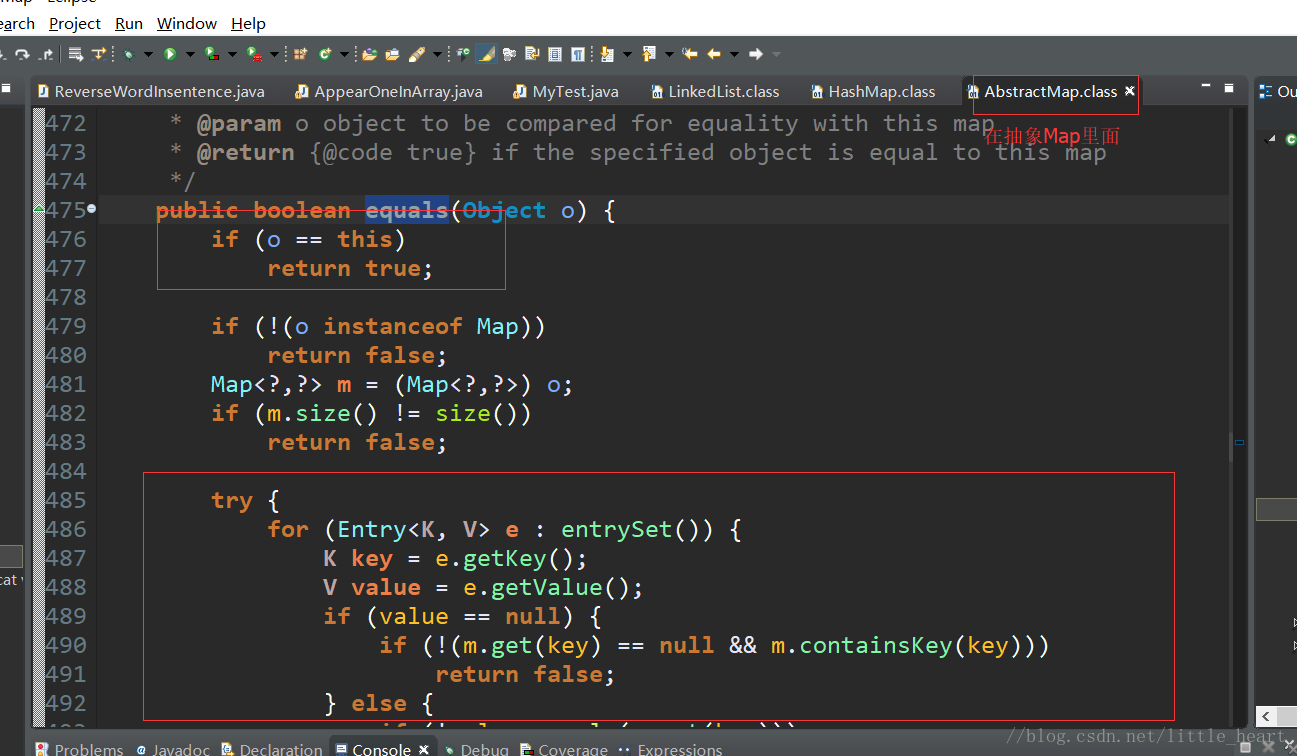Screen dimensions: 1297x756
Task: Click the New Java Class icon
Action: (x=324, y=53)
